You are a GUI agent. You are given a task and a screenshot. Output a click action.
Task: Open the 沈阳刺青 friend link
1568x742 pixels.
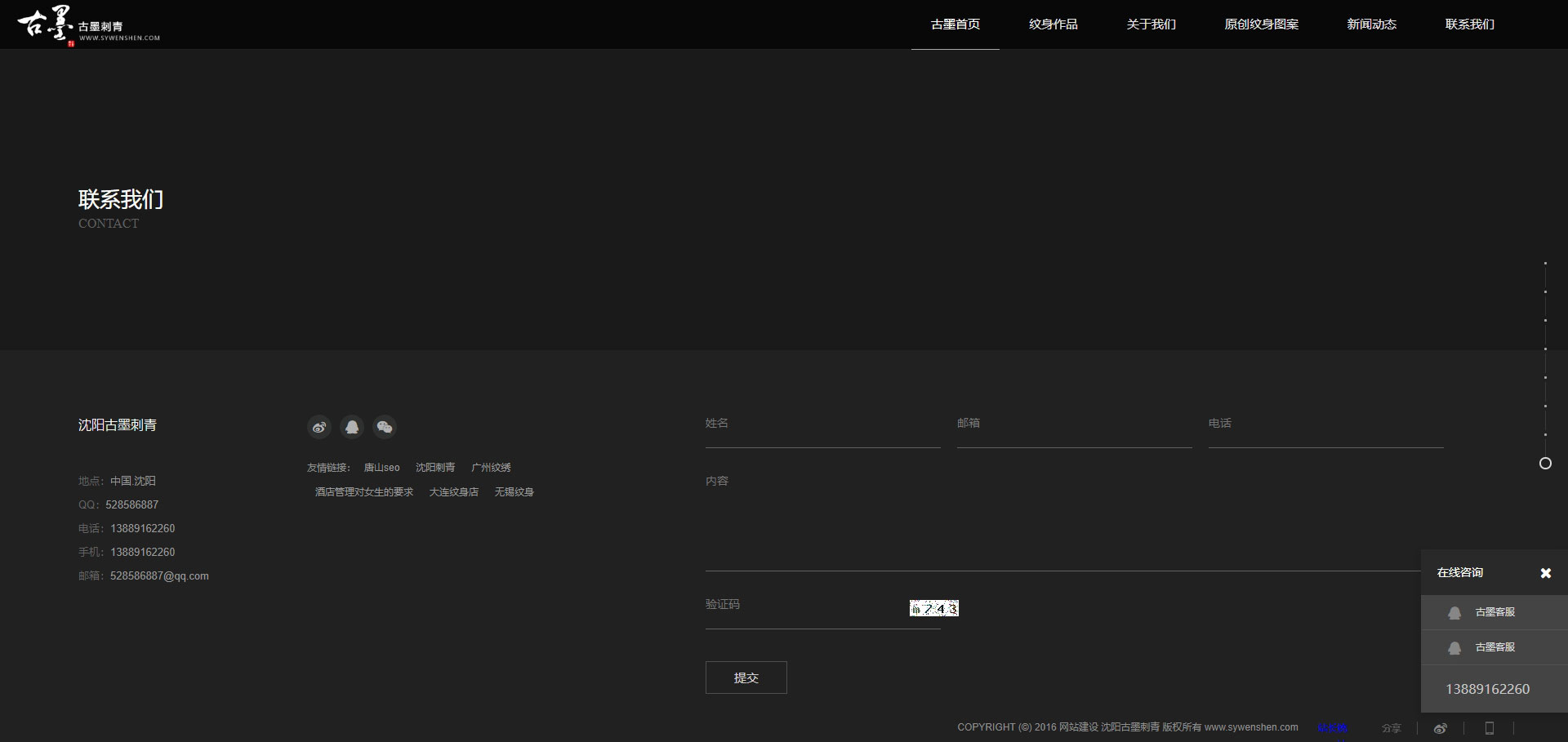point(435,468)
